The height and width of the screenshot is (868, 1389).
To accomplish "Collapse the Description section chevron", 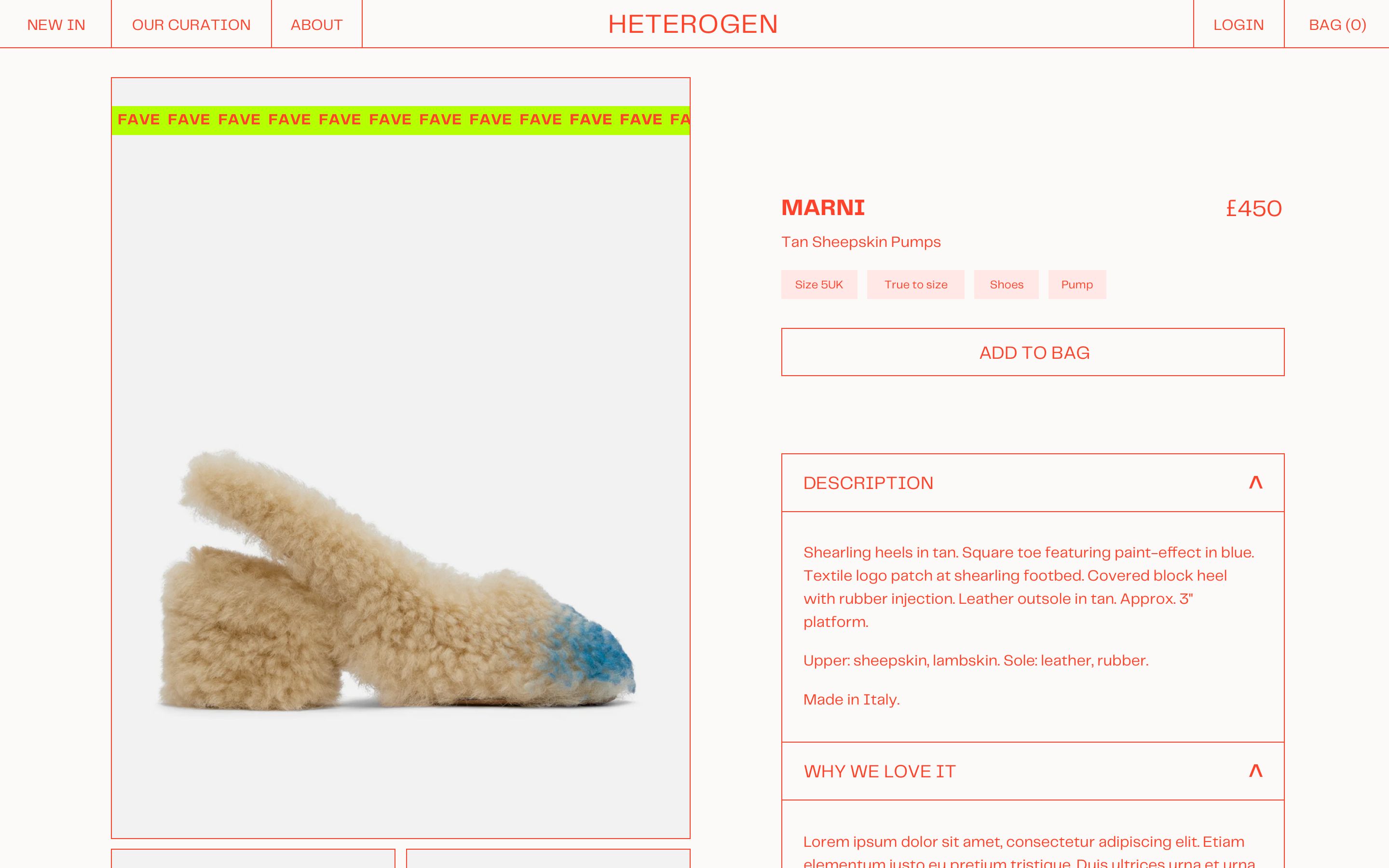I will pos(1255,482).
